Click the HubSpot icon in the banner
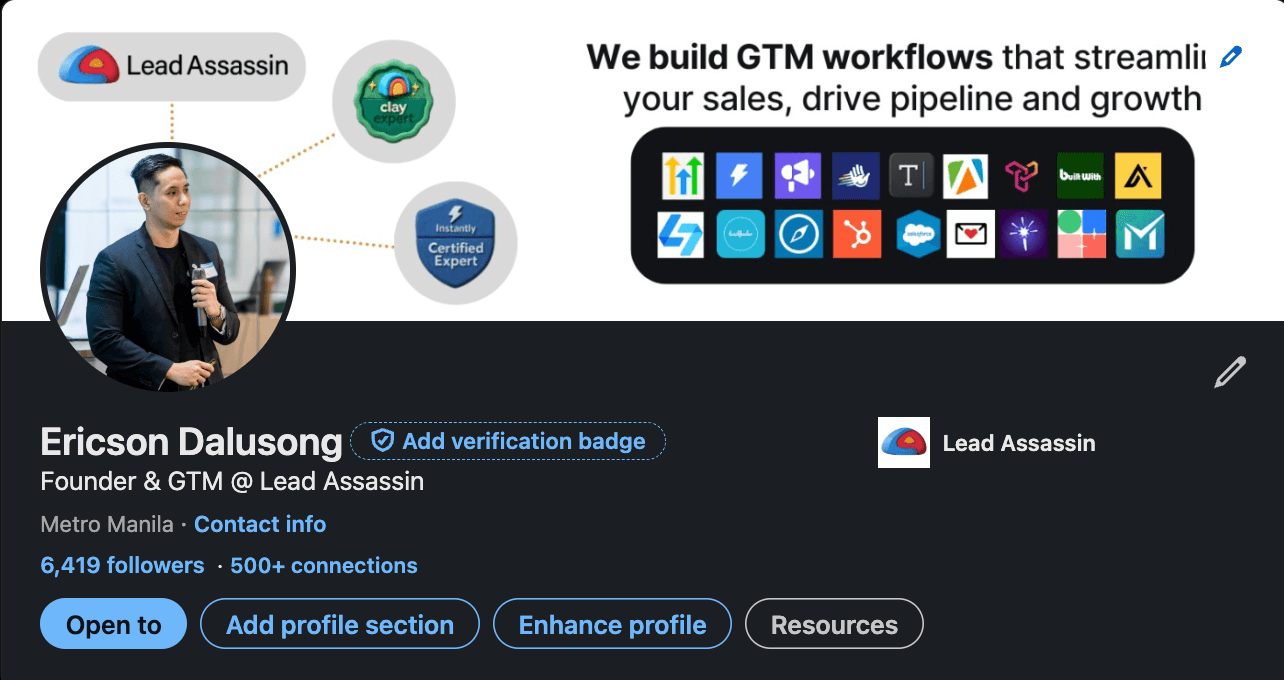 coord(856,234)
